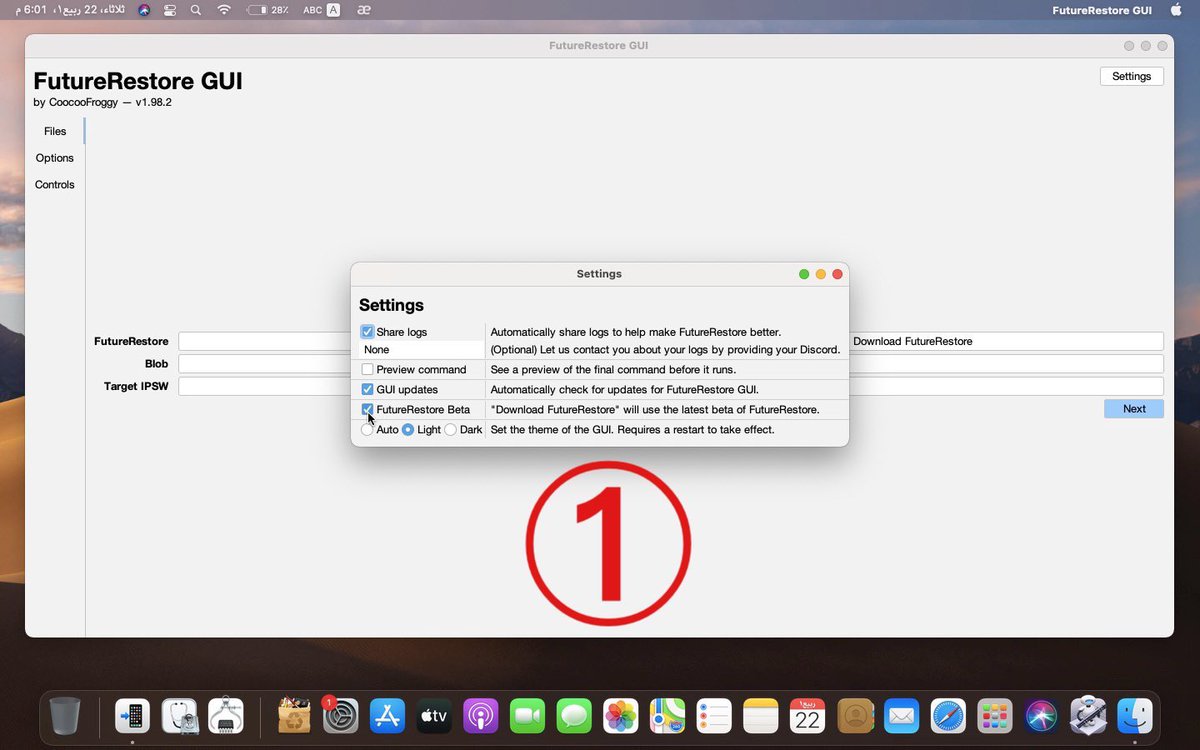Launch FaceTime from the Dock
Screen dimensions: 1200x750
[528, 716]
